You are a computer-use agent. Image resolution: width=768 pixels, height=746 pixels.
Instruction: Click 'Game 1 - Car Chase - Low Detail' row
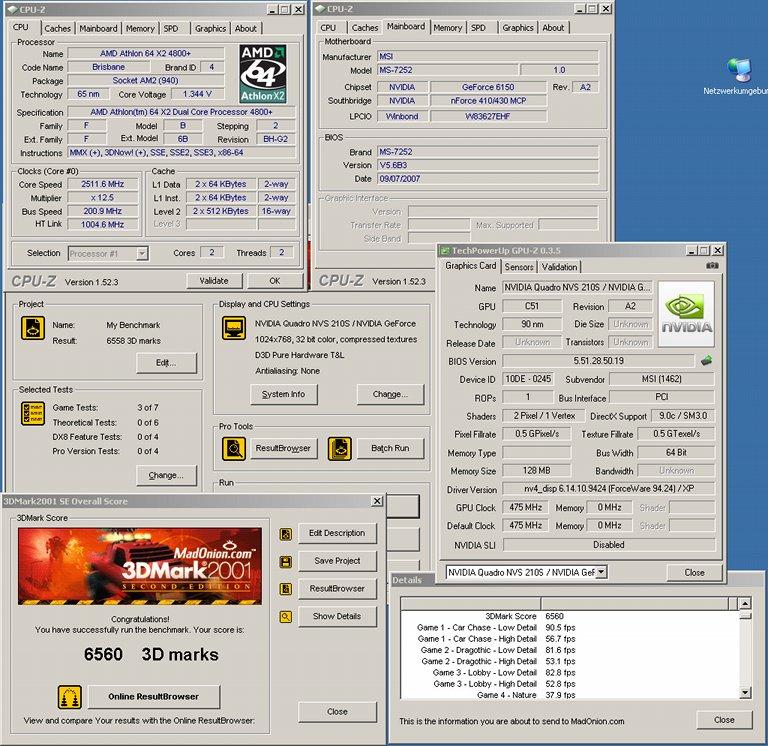(569, 627)
